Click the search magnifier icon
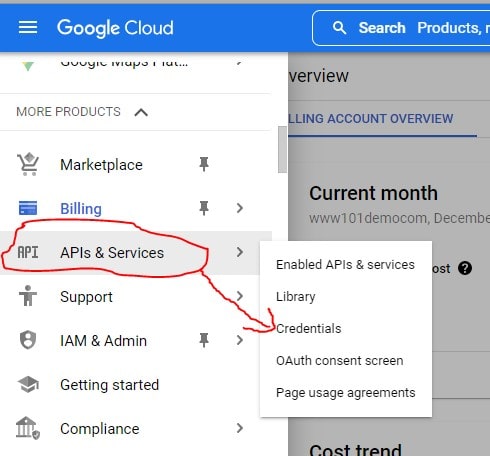This screenshot has height=456, width=490. [339, 28]
